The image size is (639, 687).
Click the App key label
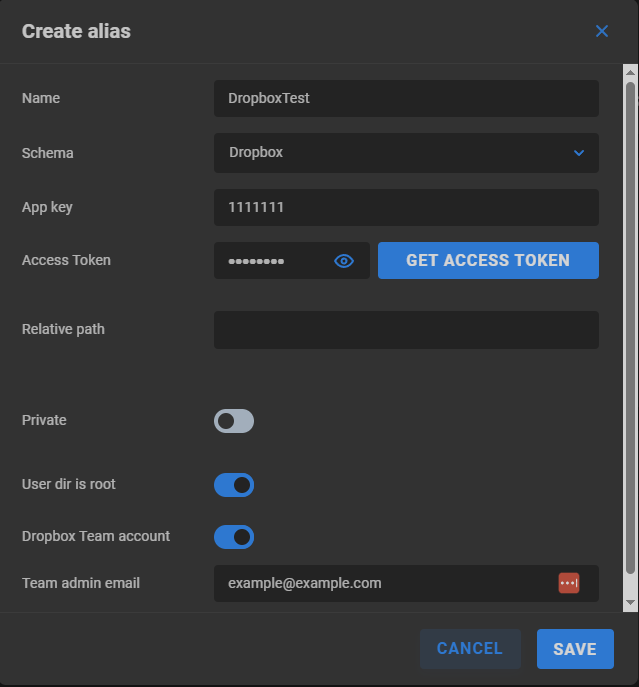point(47,207)
